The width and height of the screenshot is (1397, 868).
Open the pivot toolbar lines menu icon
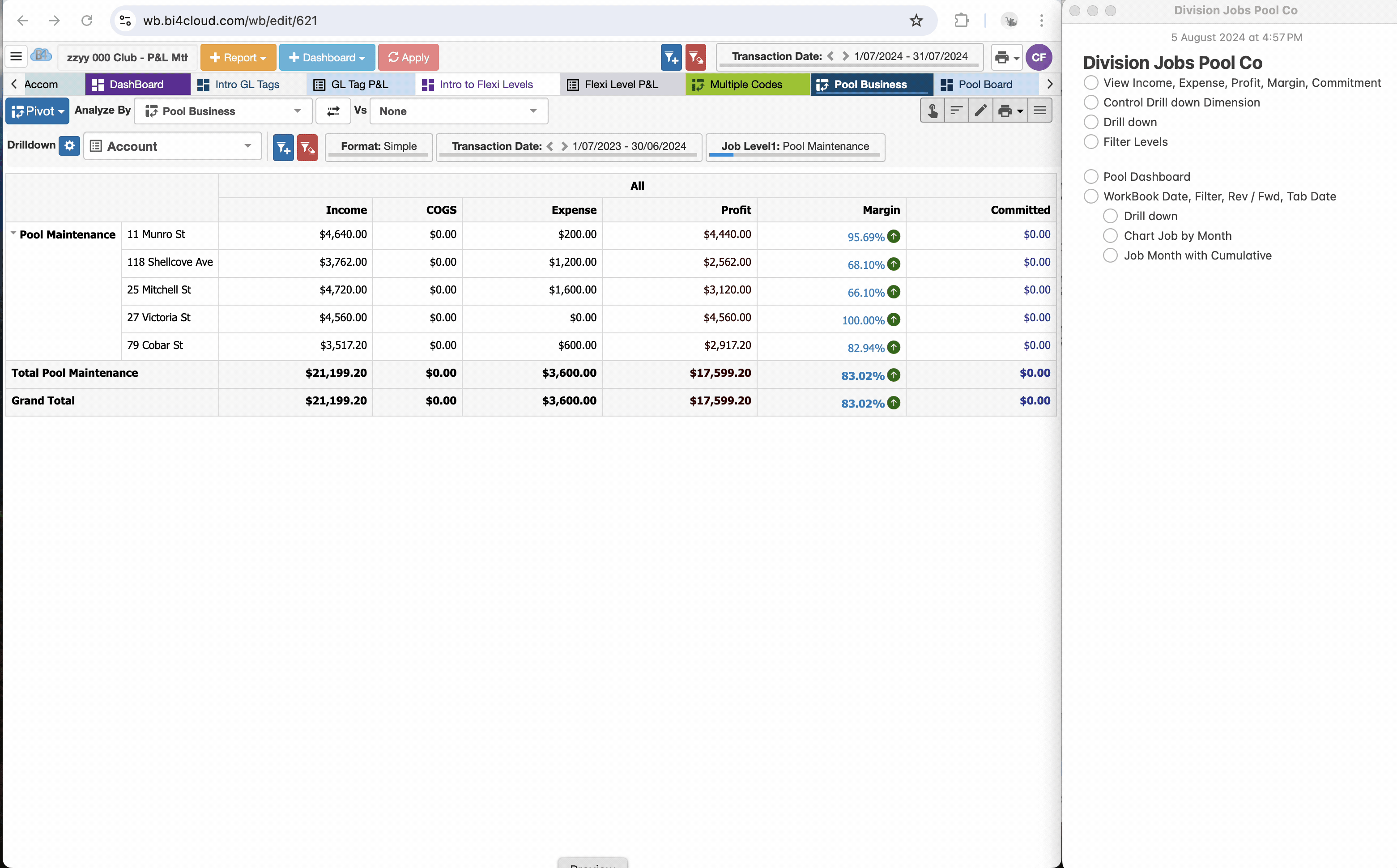click(1039, 110)
